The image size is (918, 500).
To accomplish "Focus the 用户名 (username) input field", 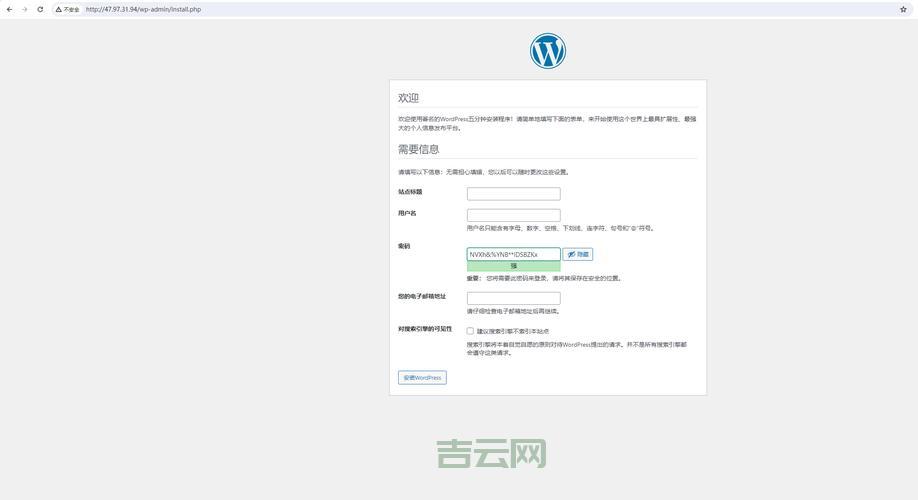I will coord(513,215).
